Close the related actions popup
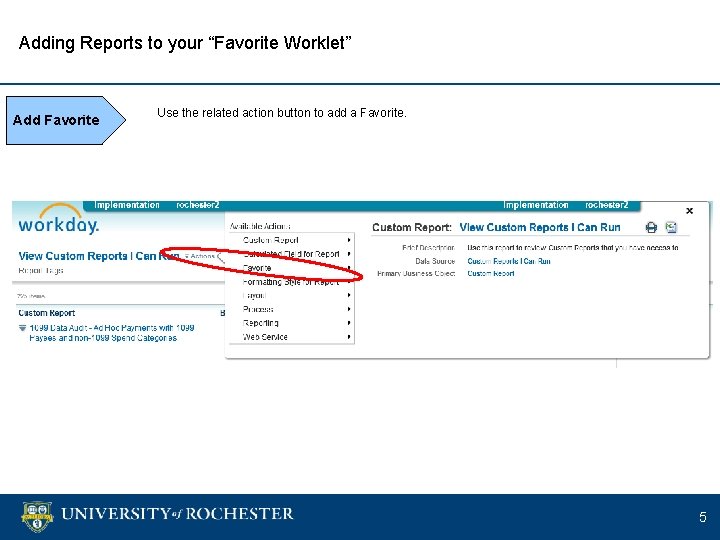The image size is (720, 540). (689, 211)
